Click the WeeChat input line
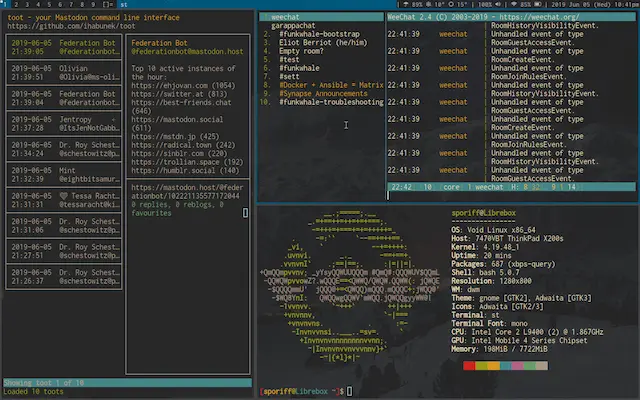The width and height of the screenshot is (640, 400). click(x=511, y=196)
